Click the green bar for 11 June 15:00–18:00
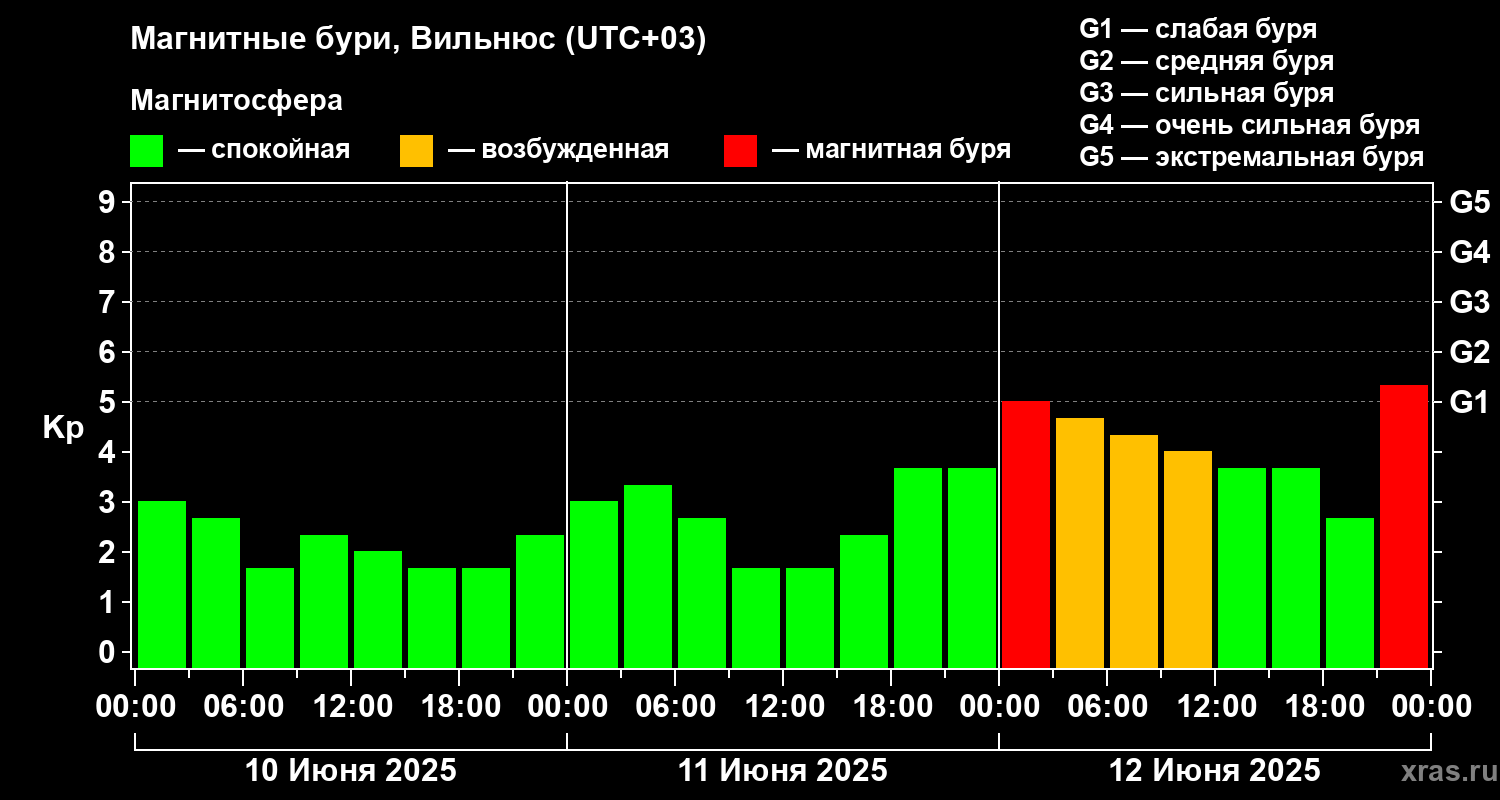Screen dimensions: 1500x800 (x=864, y=601)
